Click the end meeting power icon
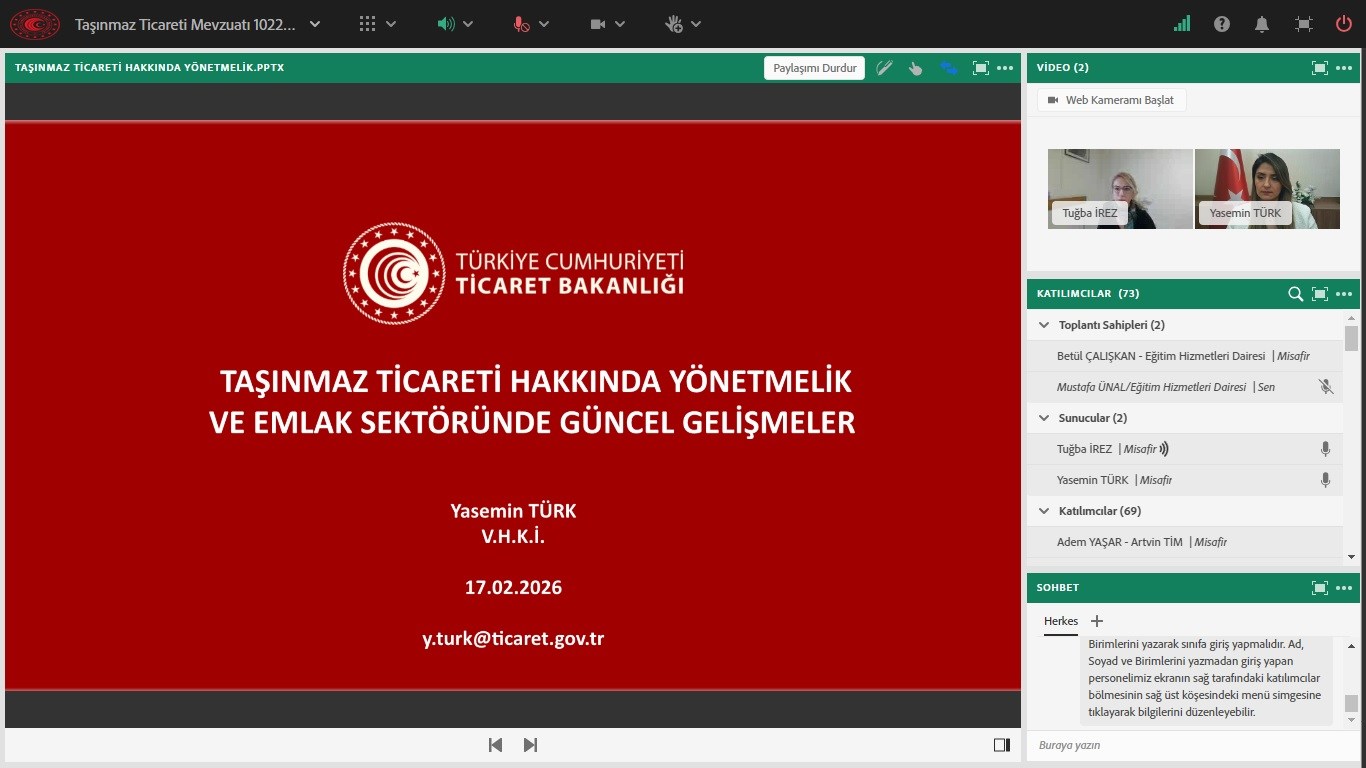This screenshot has height=768, width=1366. tap(1344, 24)
